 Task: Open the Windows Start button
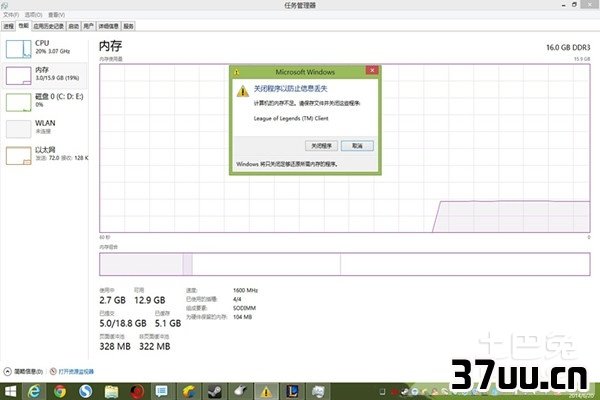pos(10,392)
